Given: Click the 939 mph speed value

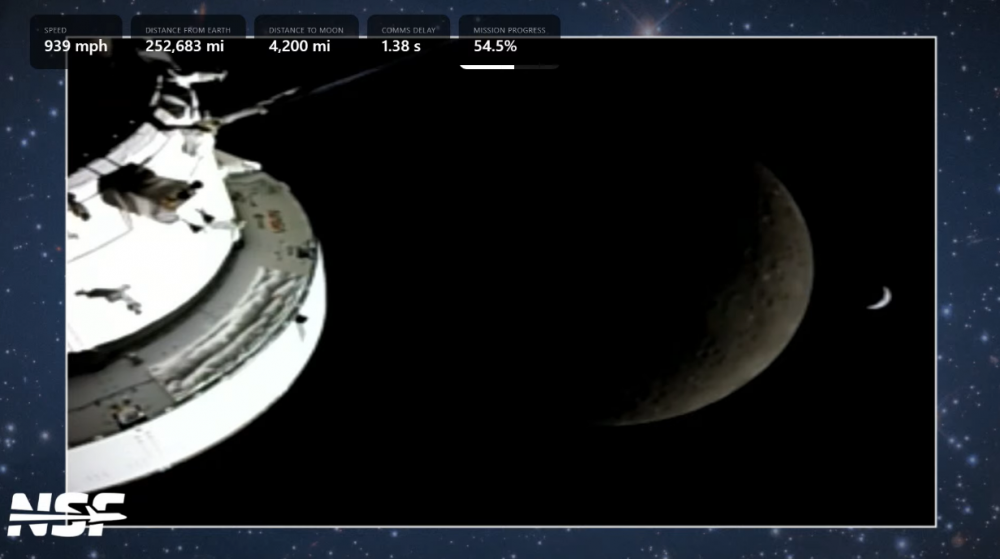Looking at the screenshot, I should point(76,46).
